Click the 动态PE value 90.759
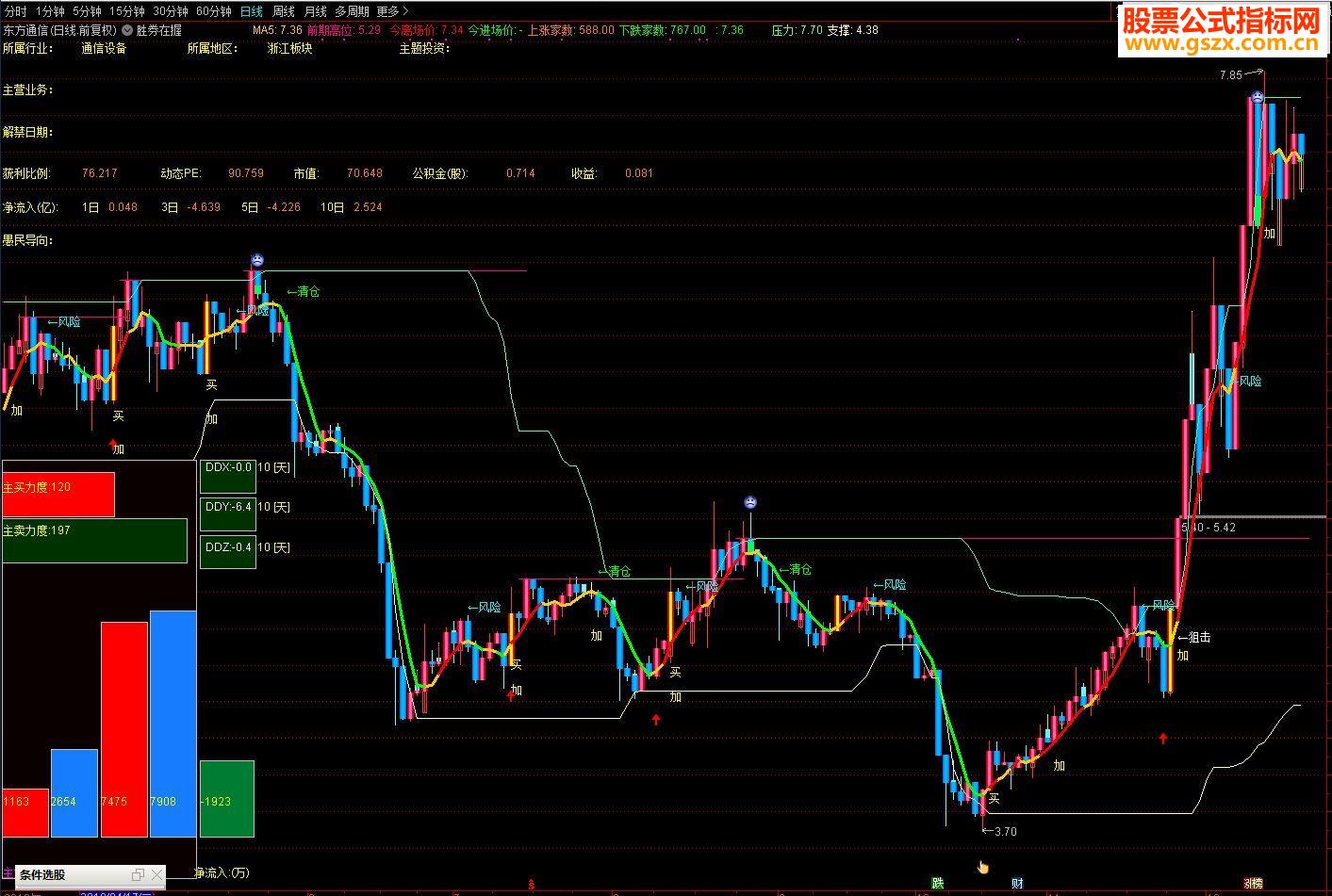This screenshot has width=1332, height=896. [246, 173]
